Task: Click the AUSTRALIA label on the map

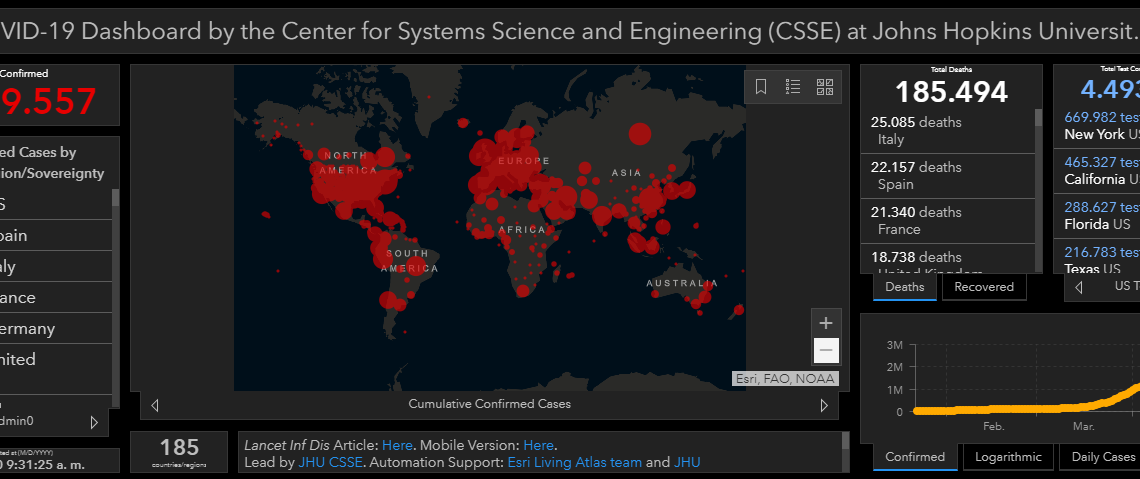Action: [x=682, y=283]
